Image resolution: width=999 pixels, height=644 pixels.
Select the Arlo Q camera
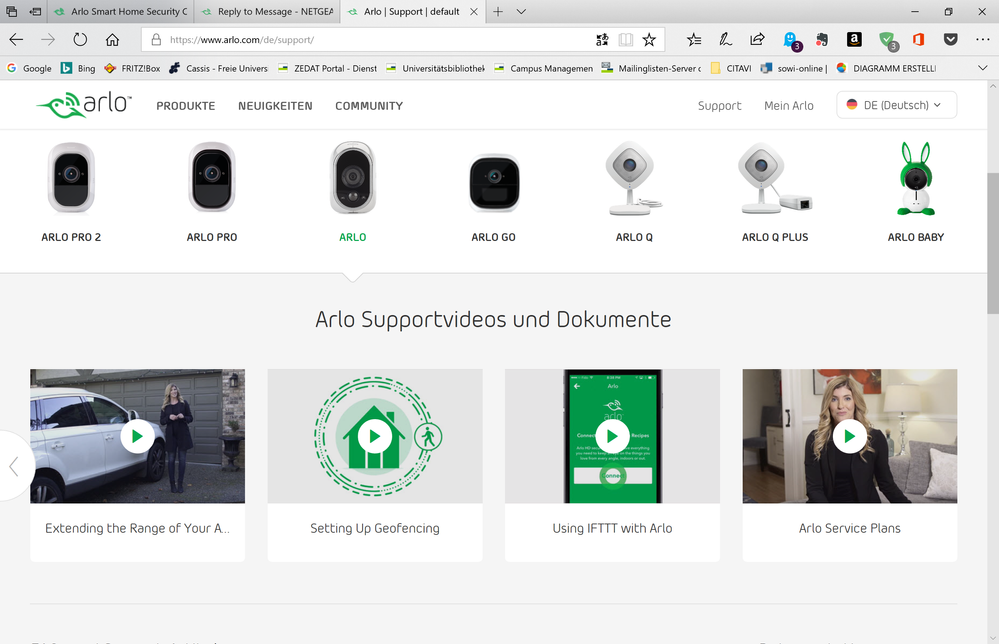click(634, 191)
